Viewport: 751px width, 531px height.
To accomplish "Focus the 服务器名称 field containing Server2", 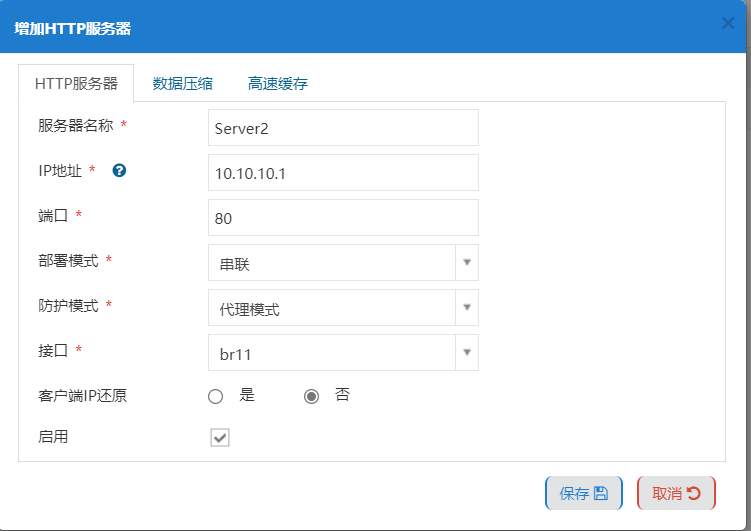I will click(343, 127).
